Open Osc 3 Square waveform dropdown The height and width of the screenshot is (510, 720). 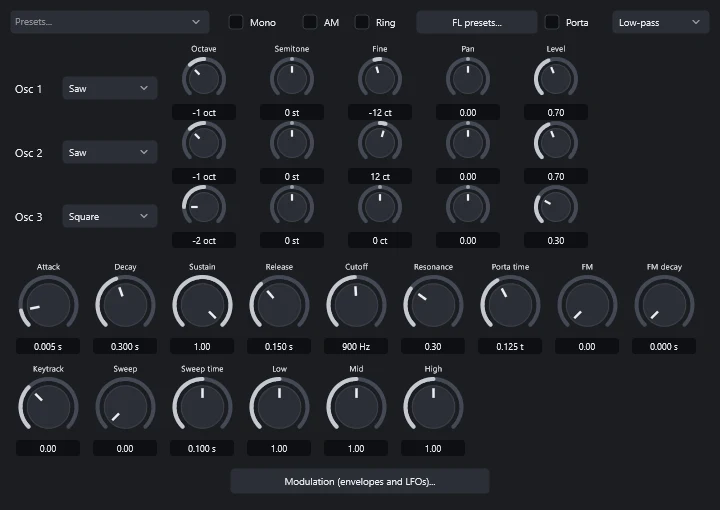(110, 216)
